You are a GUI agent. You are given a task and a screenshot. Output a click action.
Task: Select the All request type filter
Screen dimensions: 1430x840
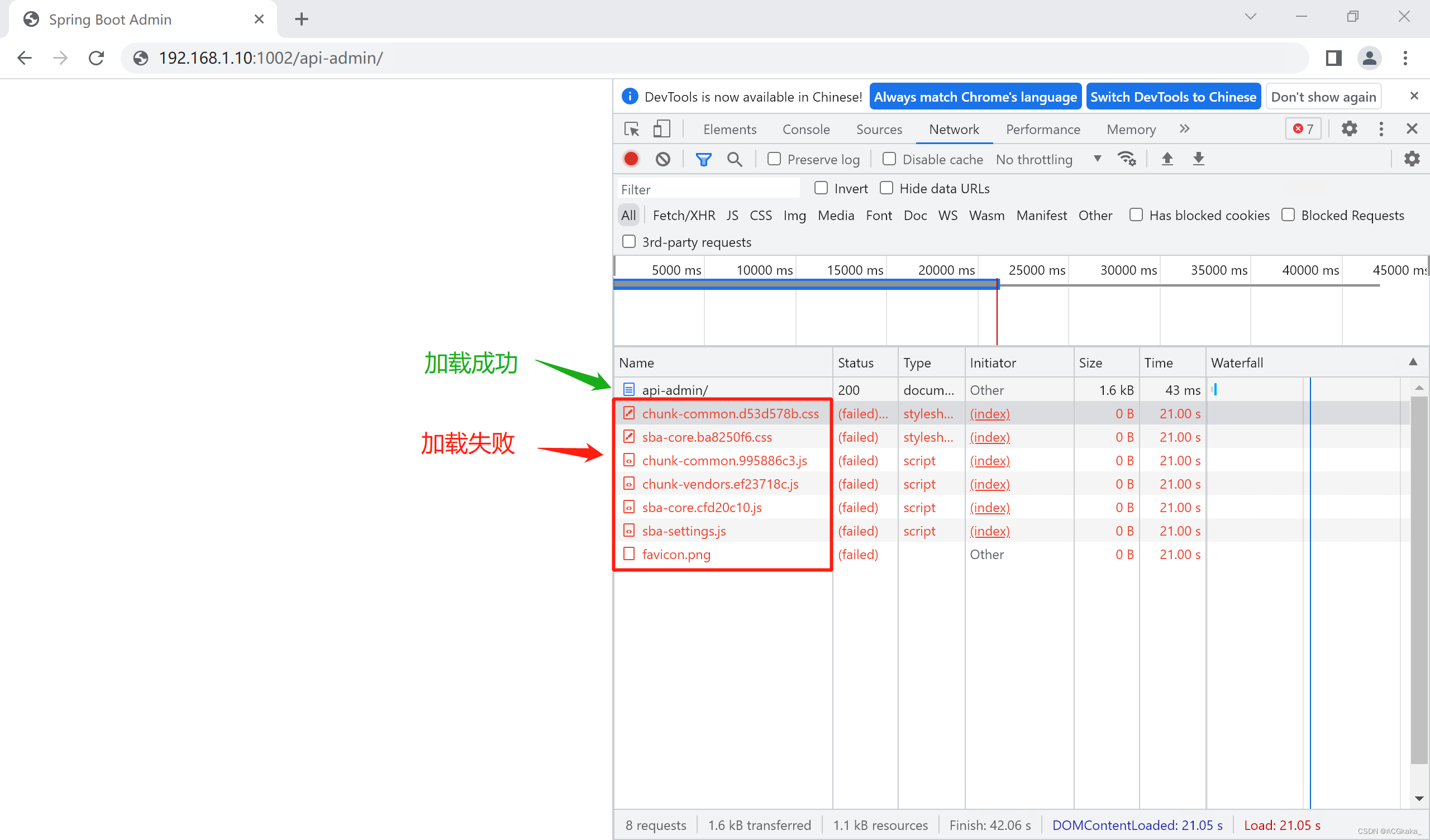[628, 215]
